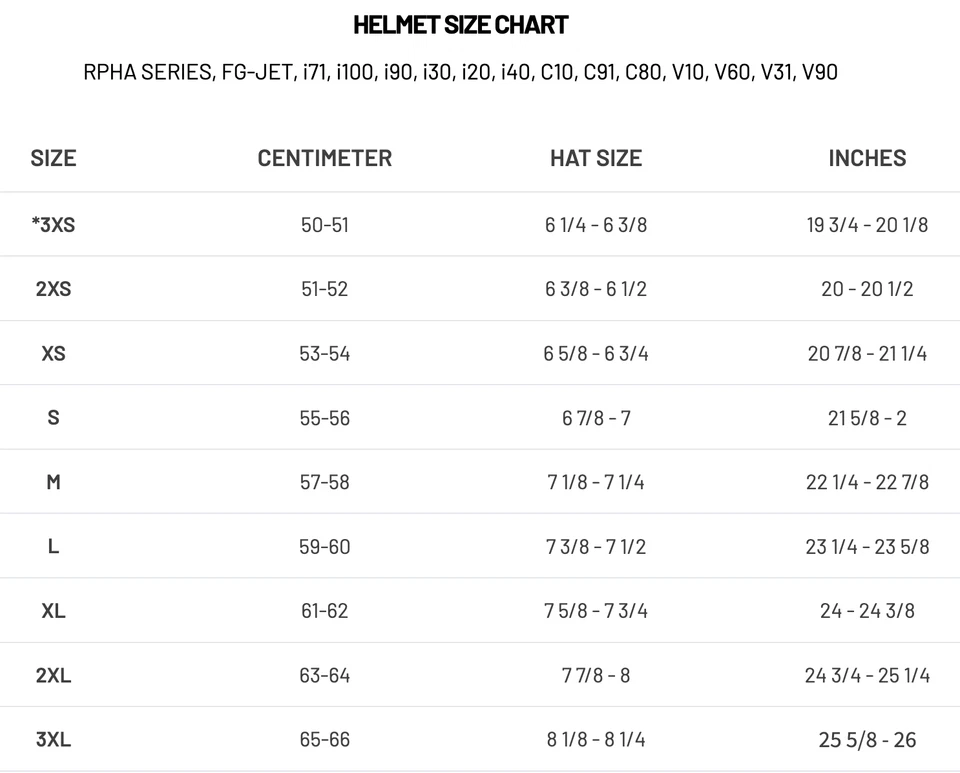Viewport: 960px width, 773px height.
Task: Click the 19 3/4 - 20 1/8 inches cell
Action: [867, 225]
